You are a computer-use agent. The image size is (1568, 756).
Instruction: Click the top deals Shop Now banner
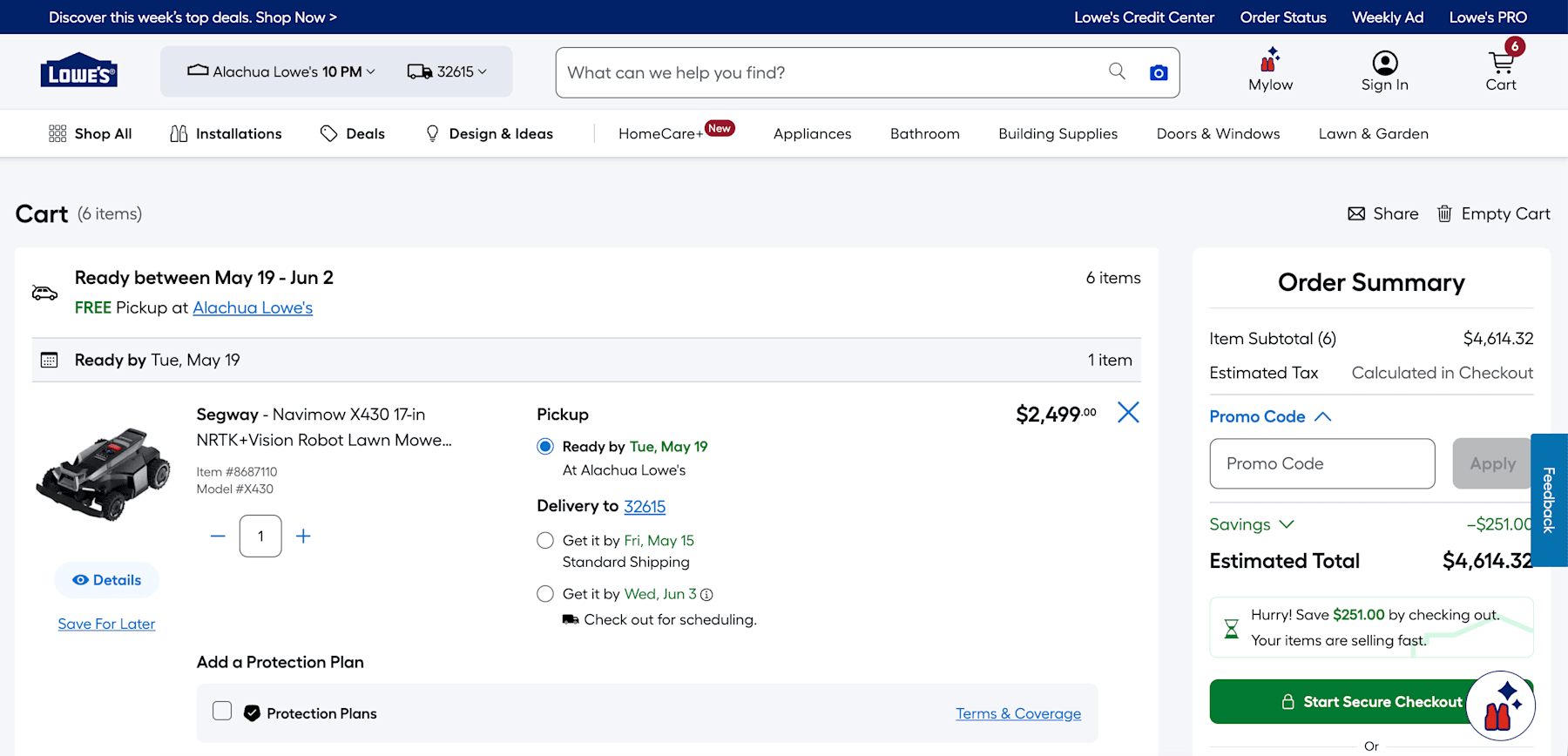point(193,17)
